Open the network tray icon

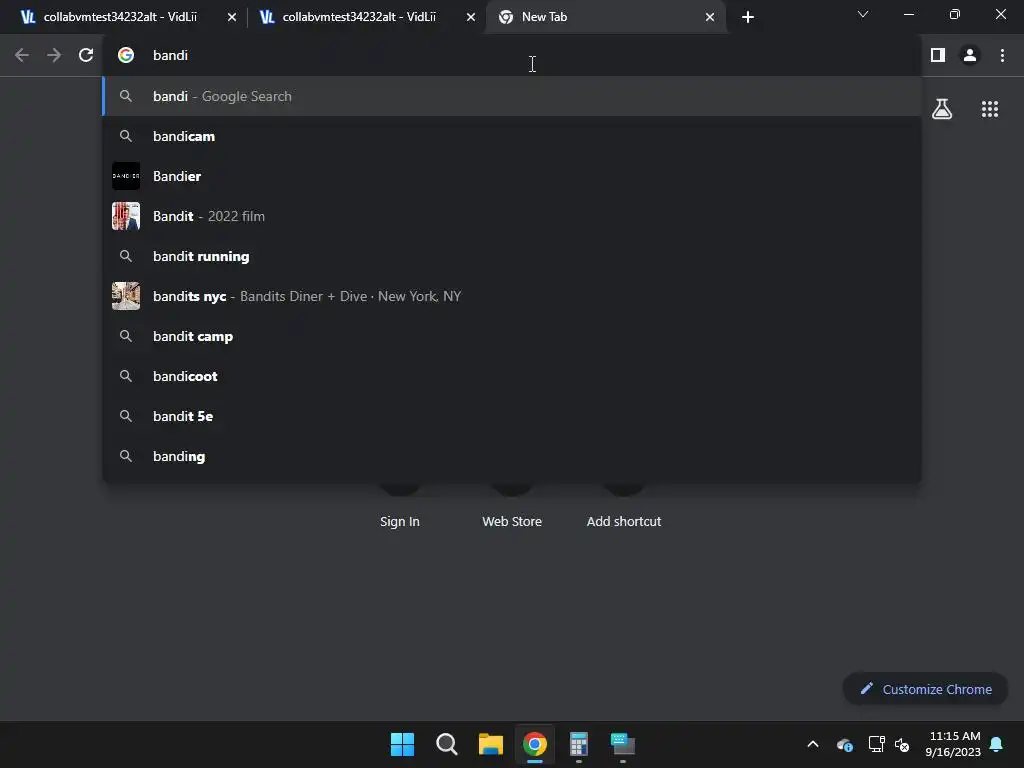[876, 744]
